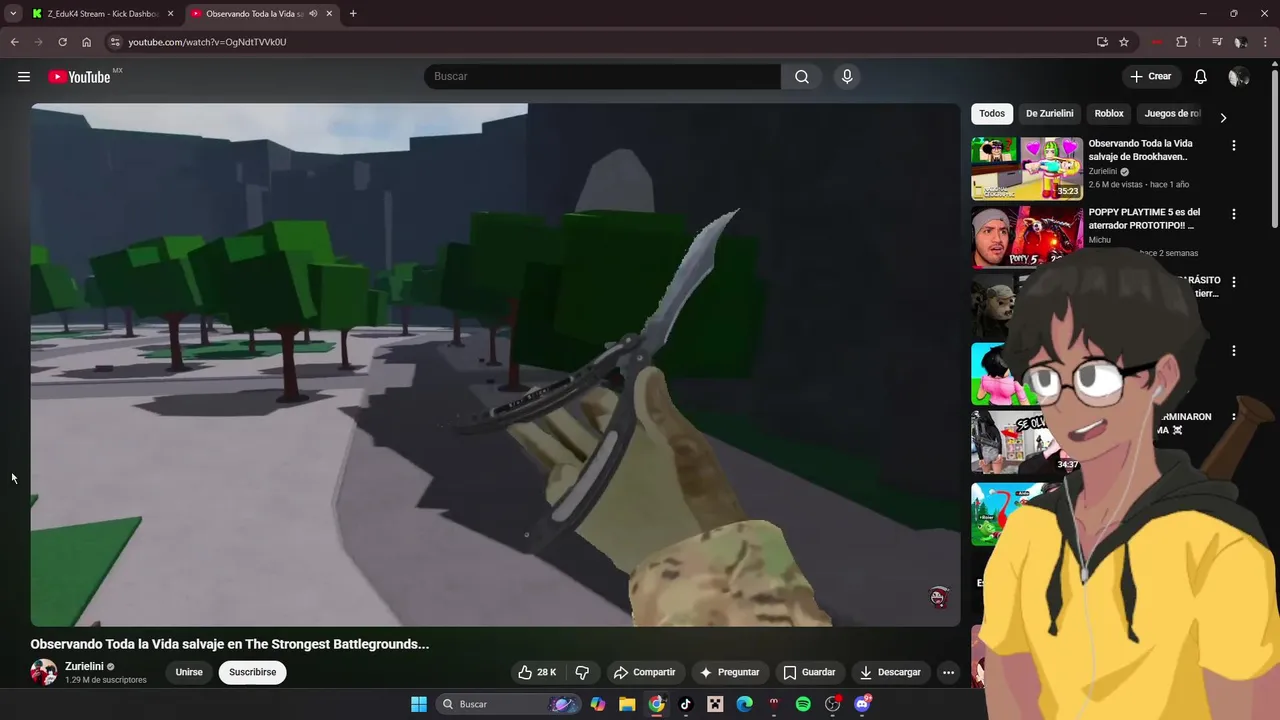Mute the YouTube tab audio icon
This screenshot has width=1280, height=720.
(x=314, y=14)
